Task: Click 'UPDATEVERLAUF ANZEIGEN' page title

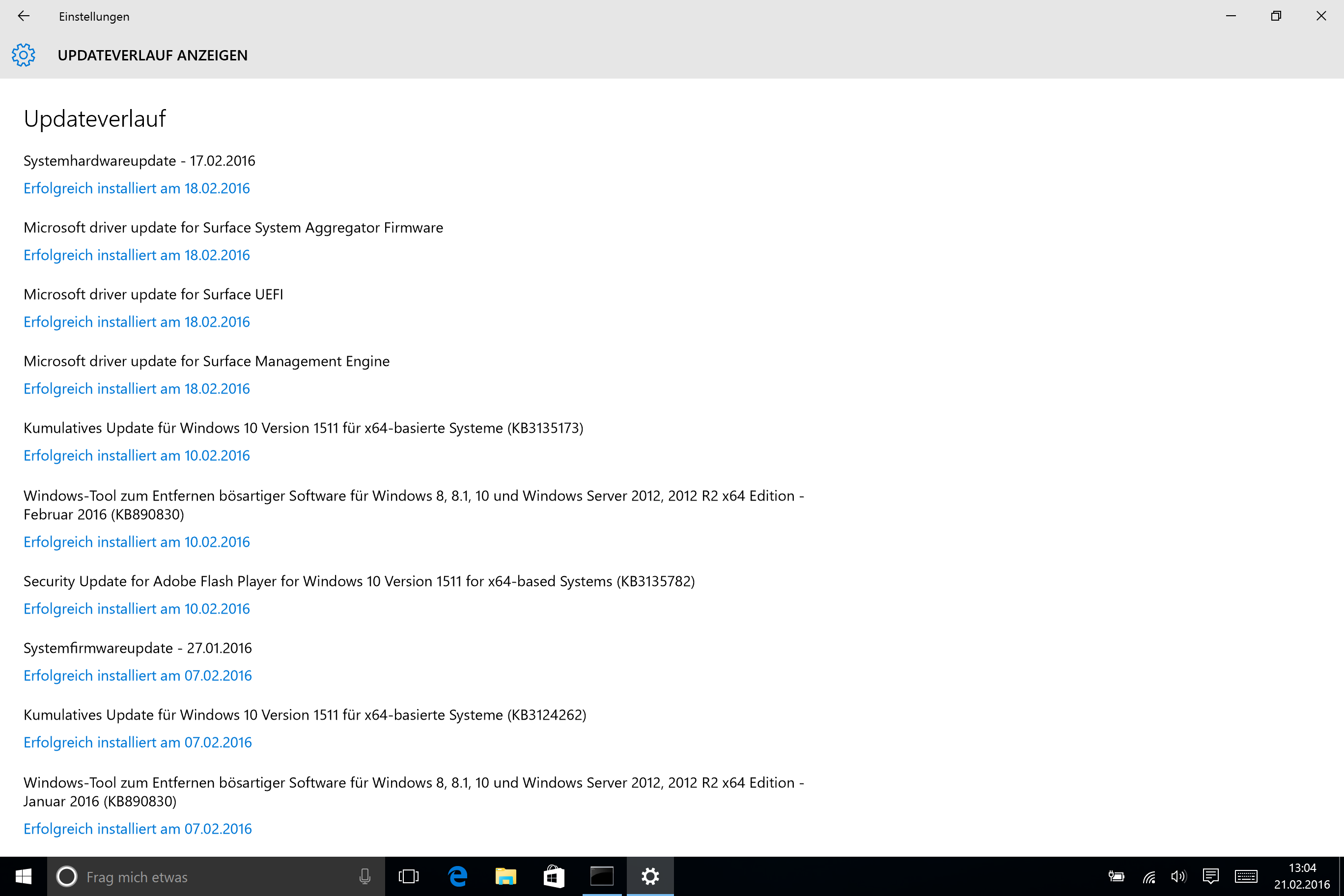Action: click(x=153, y=56)
